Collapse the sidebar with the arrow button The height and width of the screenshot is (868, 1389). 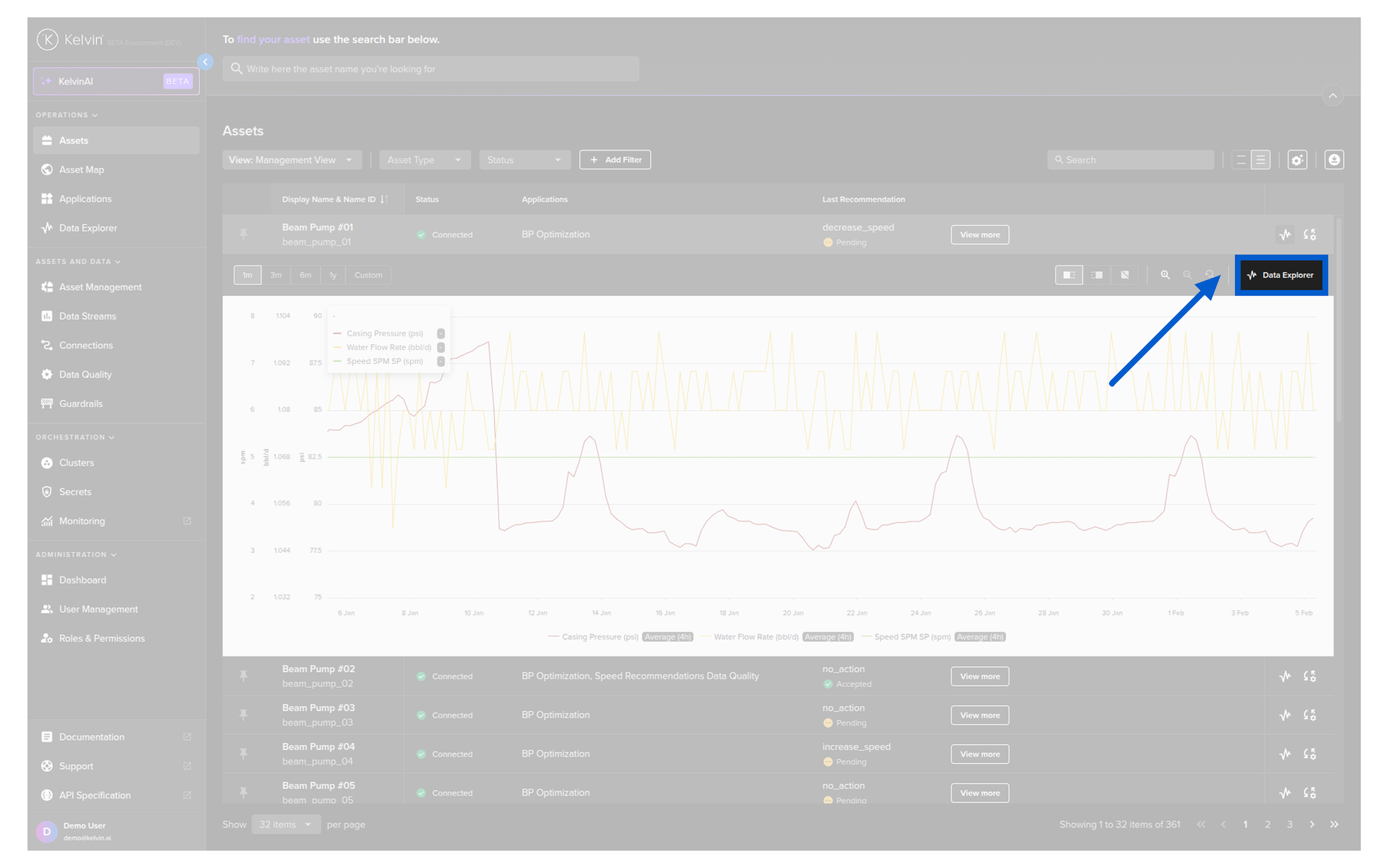pos(205,62)
